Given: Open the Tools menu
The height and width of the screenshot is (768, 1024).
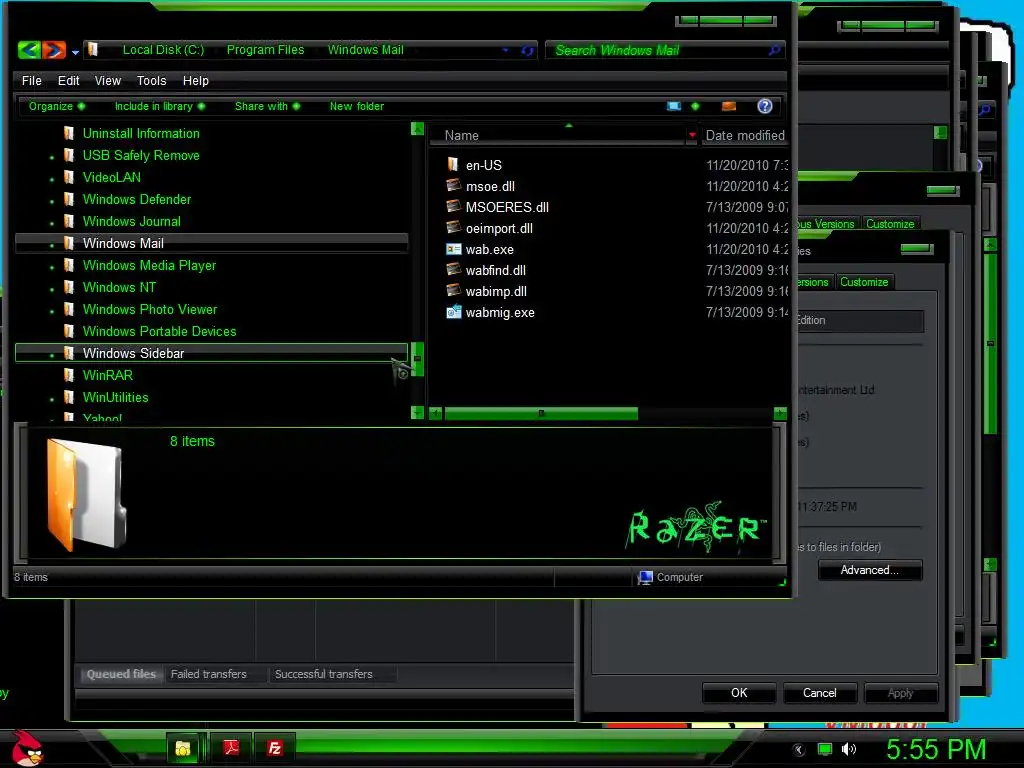Looking at the screenshot, I should click(x=152, y=80).
